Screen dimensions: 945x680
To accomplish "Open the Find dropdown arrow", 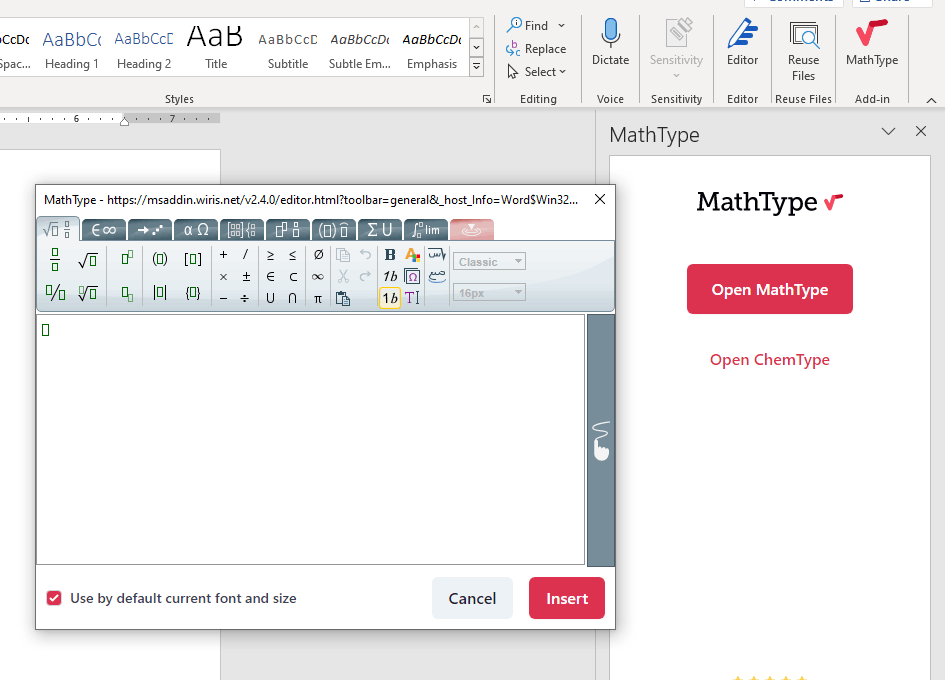I will [562, 25].
